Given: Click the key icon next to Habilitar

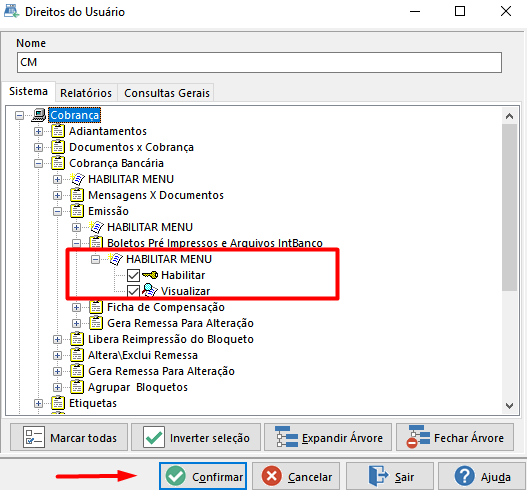Looking at the screenshot, I should [x=150, y=275].
